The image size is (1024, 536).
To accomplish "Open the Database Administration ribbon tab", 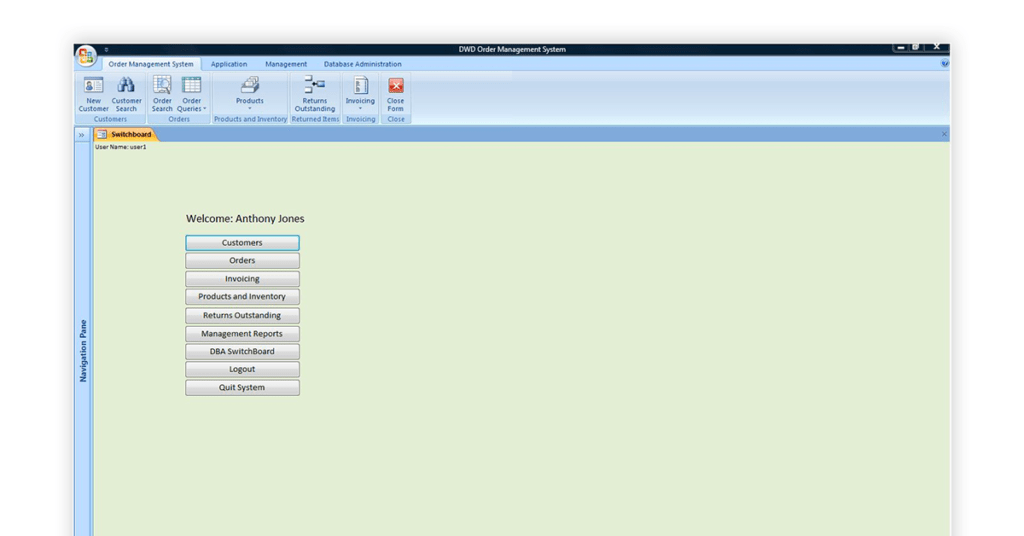I will click(362, 64).
